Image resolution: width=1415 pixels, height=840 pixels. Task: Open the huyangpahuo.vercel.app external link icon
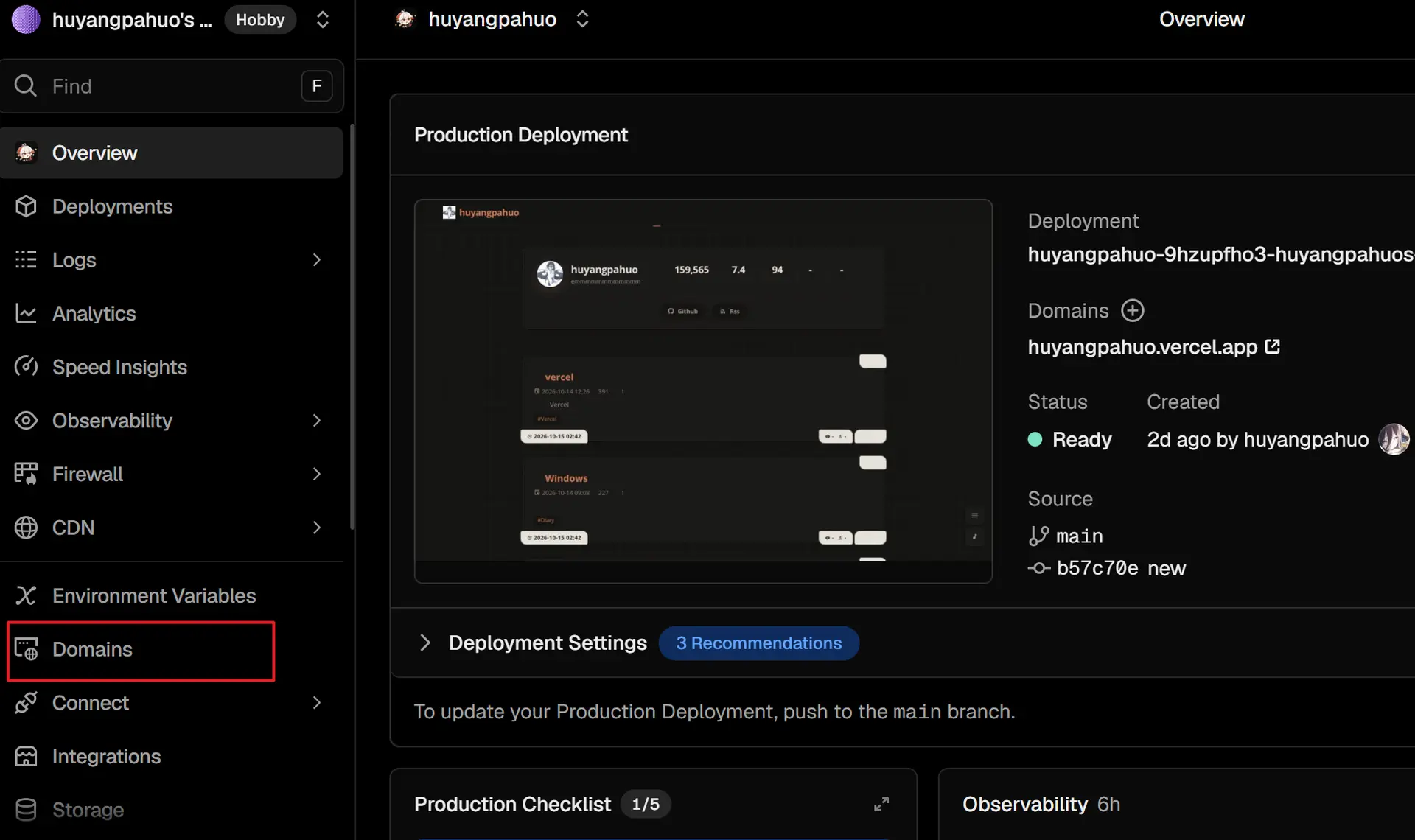(x=1273, y=346)
